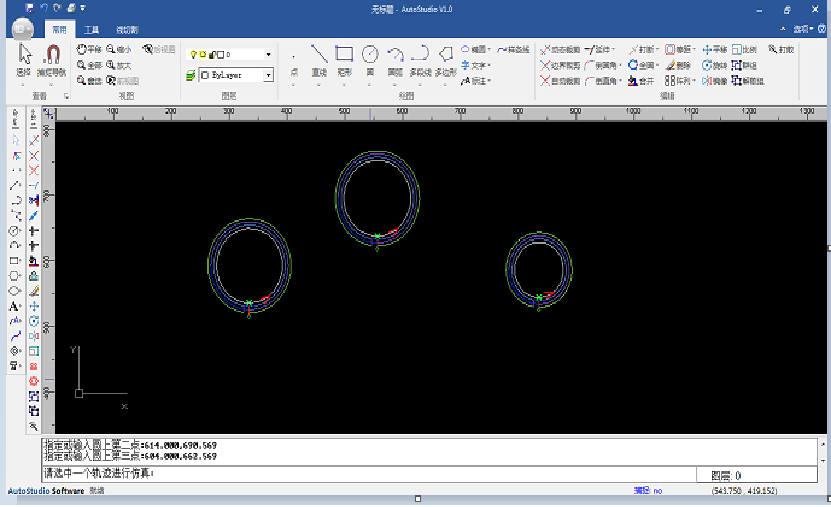Switch to the third ribbon tab
This screenshot has width=831, height=507.
pyautogui.click(x=127, y=30)
